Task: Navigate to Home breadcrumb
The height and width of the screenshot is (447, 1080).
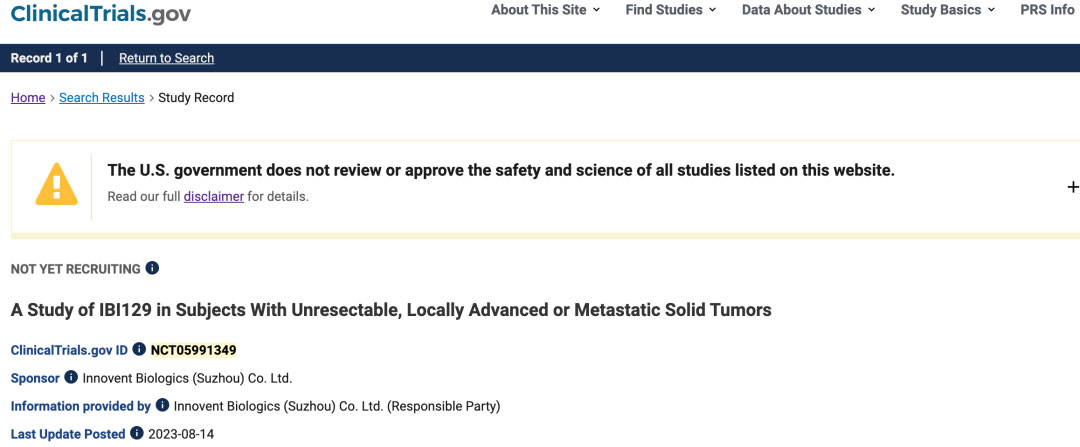Action: 28,98
